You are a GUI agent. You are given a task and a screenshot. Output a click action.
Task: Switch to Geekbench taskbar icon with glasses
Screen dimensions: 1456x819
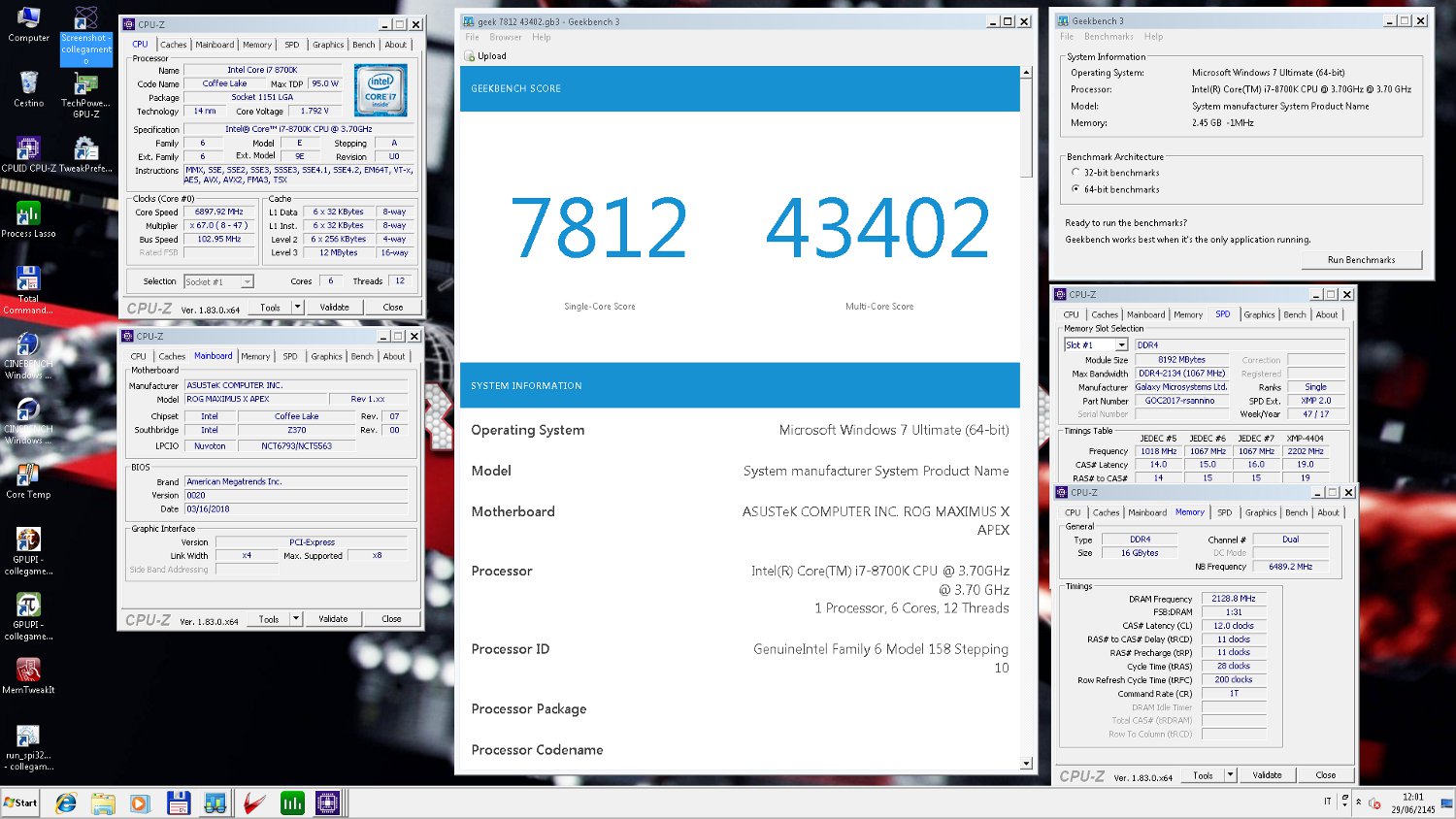[x=215, y=803]
